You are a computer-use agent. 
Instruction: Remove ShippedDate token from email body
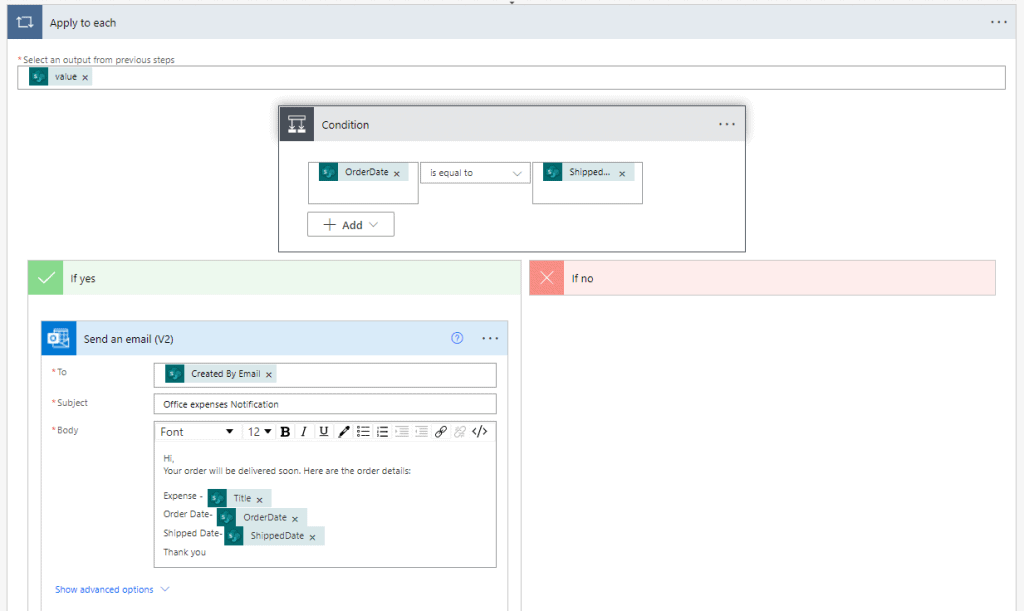pyautogui.click(x=312, y=537)
